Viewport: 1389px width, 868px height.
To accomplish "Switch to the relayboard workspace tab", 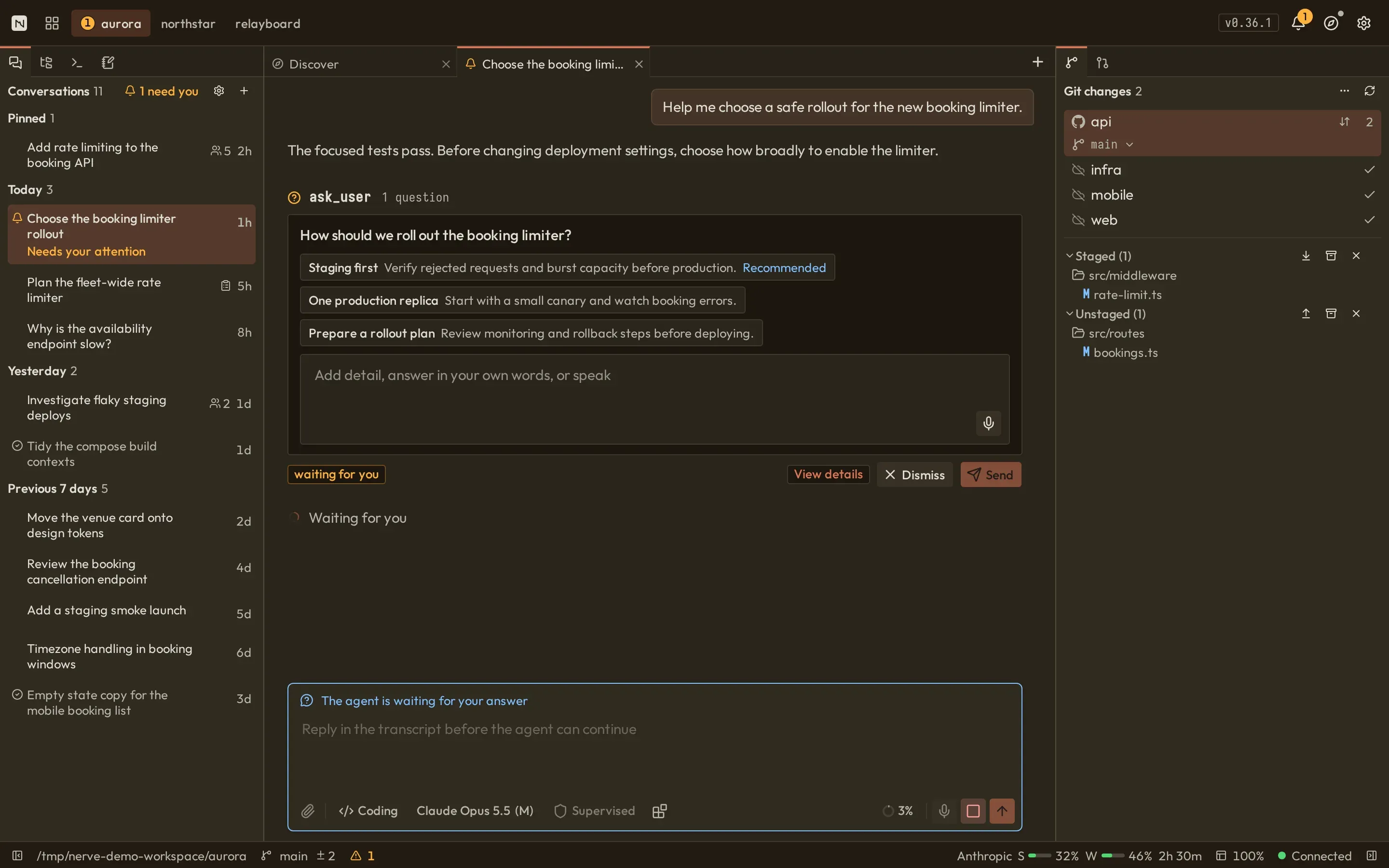I will point(268,23).
